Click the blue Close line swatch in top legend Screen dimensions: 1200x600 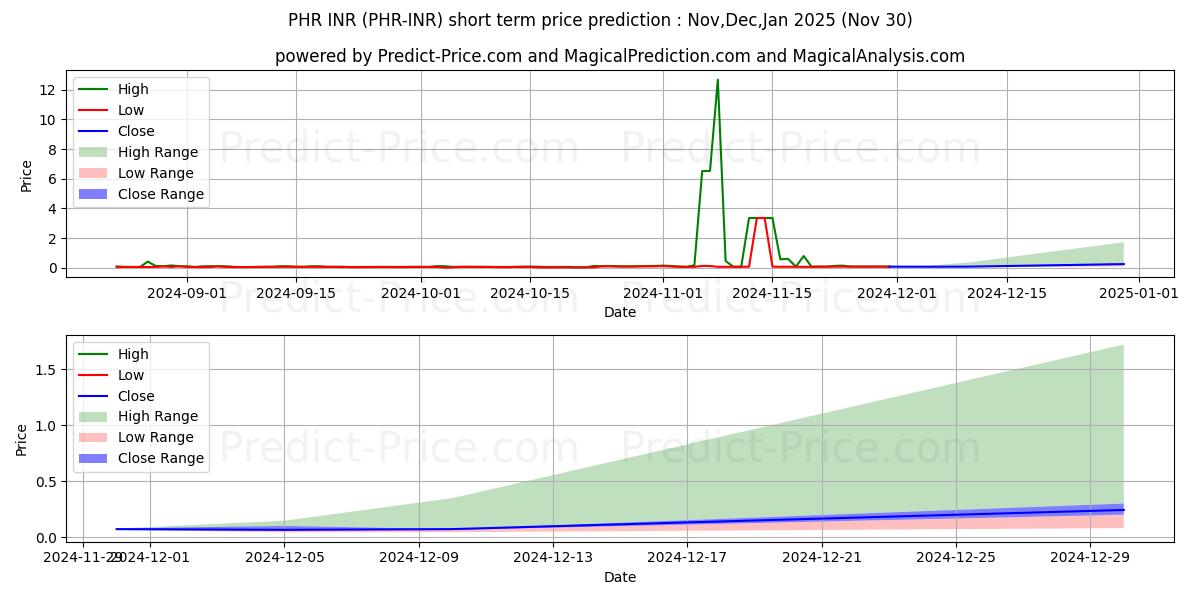click(x=95, y=131)
